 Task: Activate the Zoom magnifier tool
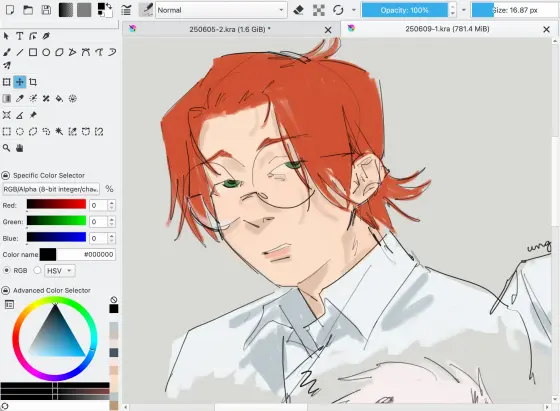6,148
